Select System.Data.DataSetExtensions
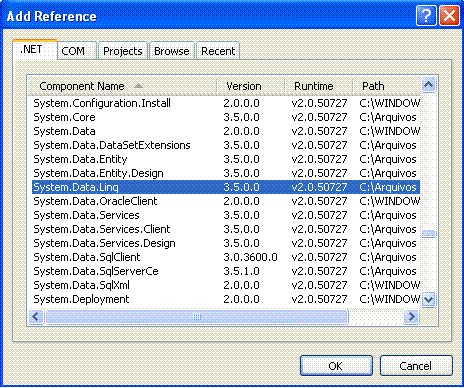 pos(226,145)
